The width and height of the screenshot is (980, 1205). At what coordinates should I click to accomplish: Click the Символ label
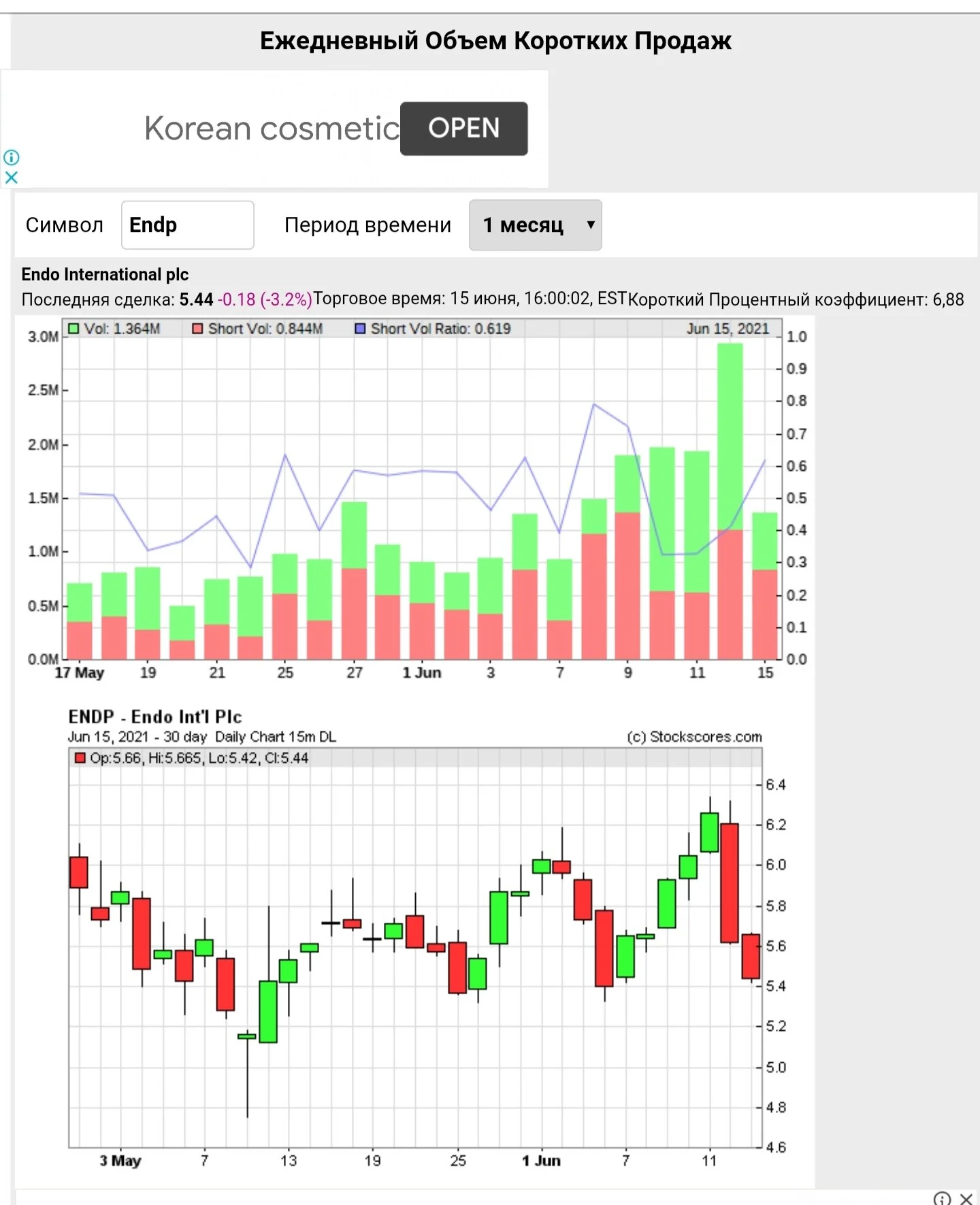click(65, 225)
